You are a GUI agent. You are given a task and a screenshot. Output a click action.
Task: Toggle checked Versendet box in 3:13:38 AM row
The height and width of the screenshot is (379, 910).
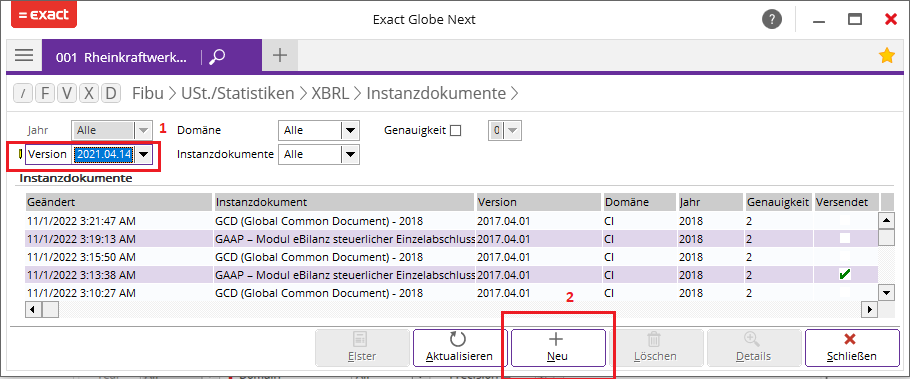pos(845,275)
